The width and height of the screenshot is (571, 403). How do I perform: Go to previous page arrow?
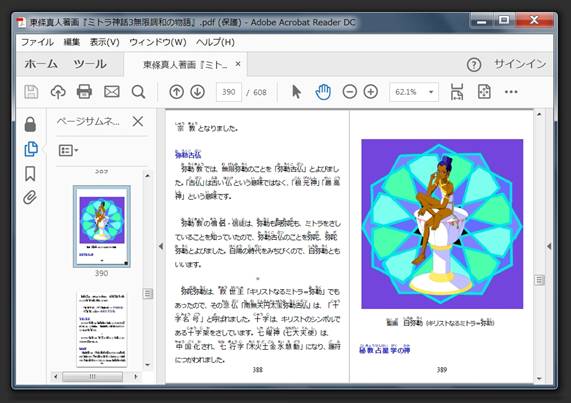coord(177,92)
